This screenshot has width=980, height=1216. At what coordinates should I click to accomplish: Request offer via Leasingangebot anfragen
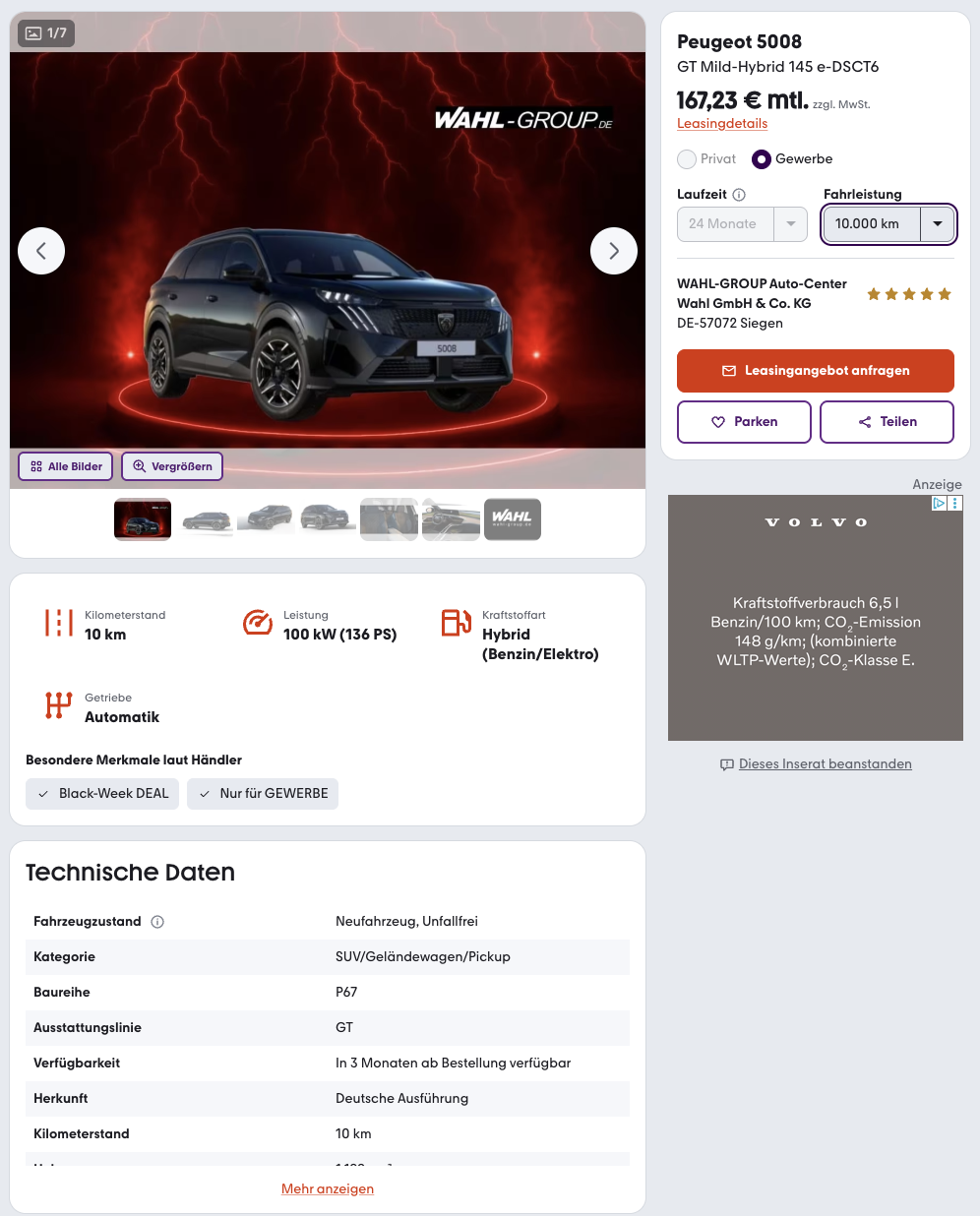pos(816,371)
